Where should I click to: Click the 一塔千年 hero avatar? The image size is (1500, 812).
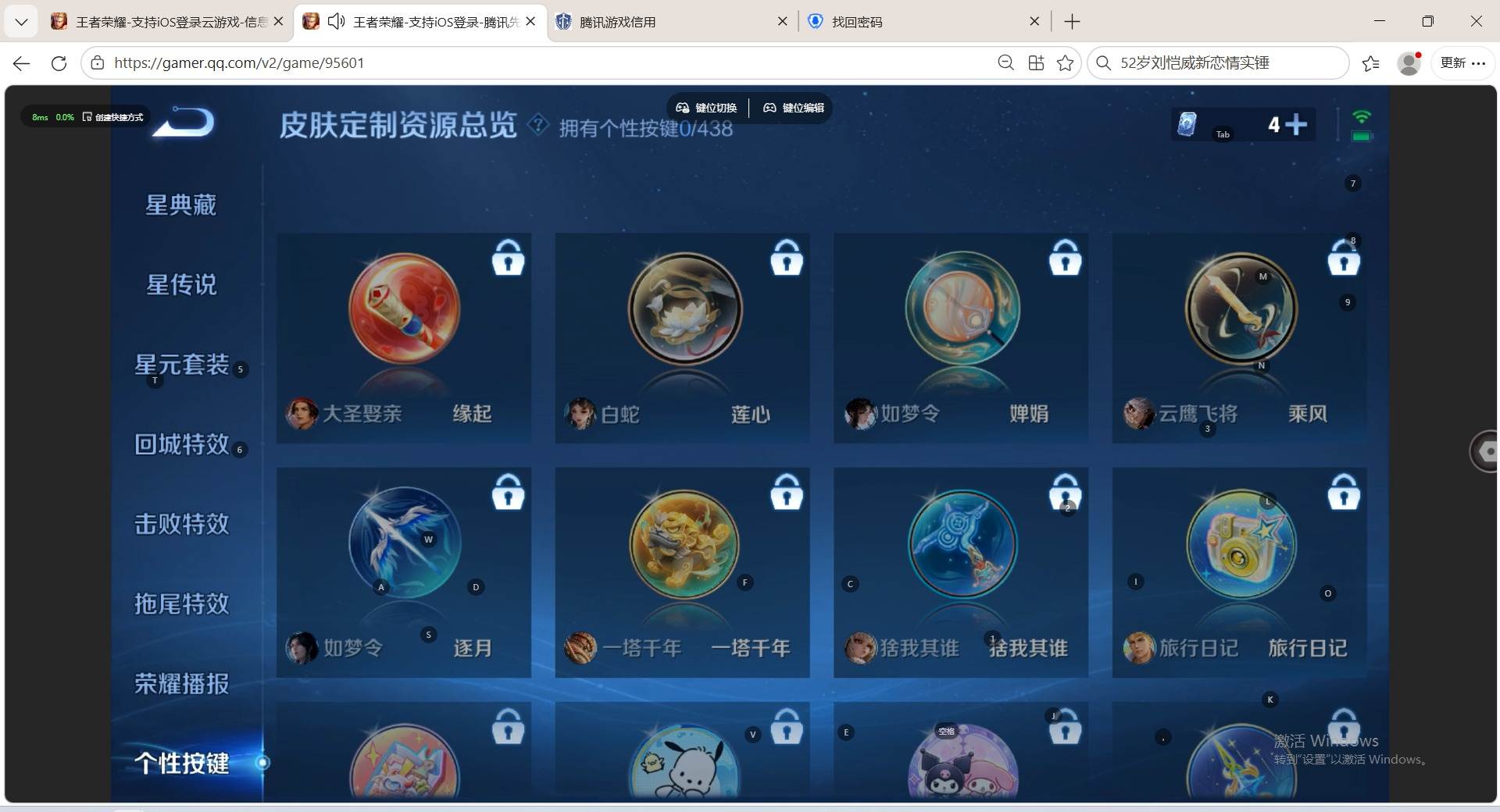[580, 648]
